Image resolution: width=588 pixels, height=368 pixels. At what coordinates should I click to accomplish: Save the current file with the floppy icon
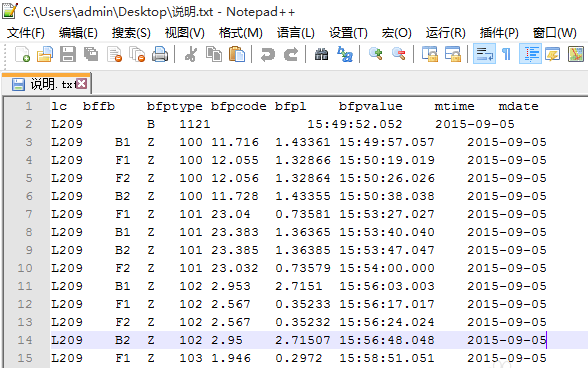click(x=68, y=54)
